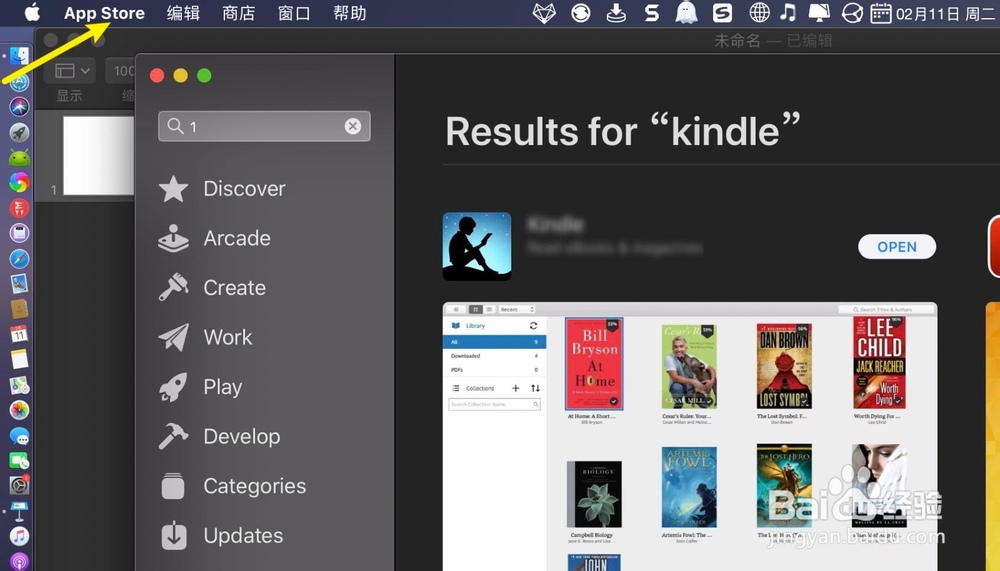Show the Updates section
The width and height of the screenshot is (1000, 571).
click(x=221, y=536)
